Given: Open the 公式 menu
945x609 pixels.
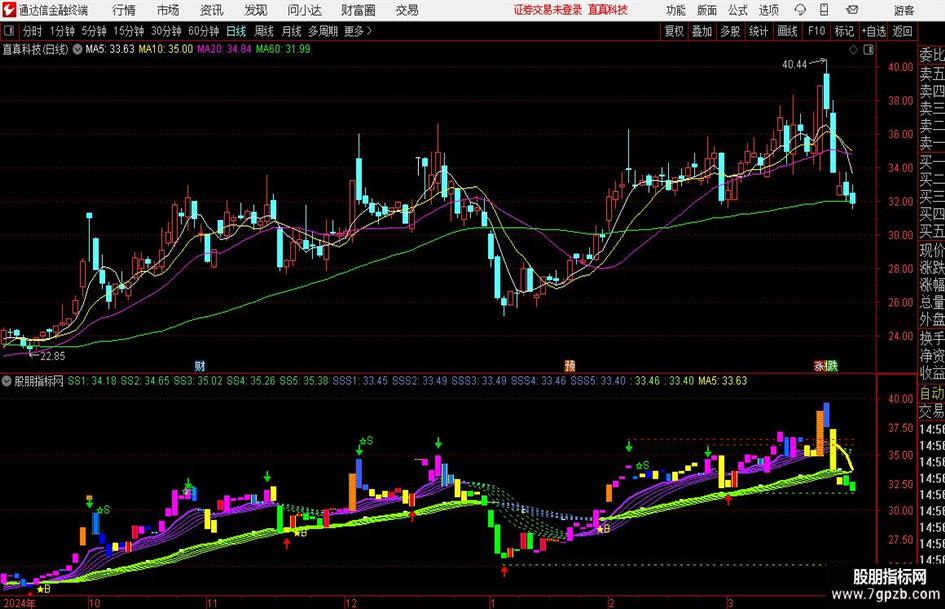Looking at the screenshot, I should (738, 10).
